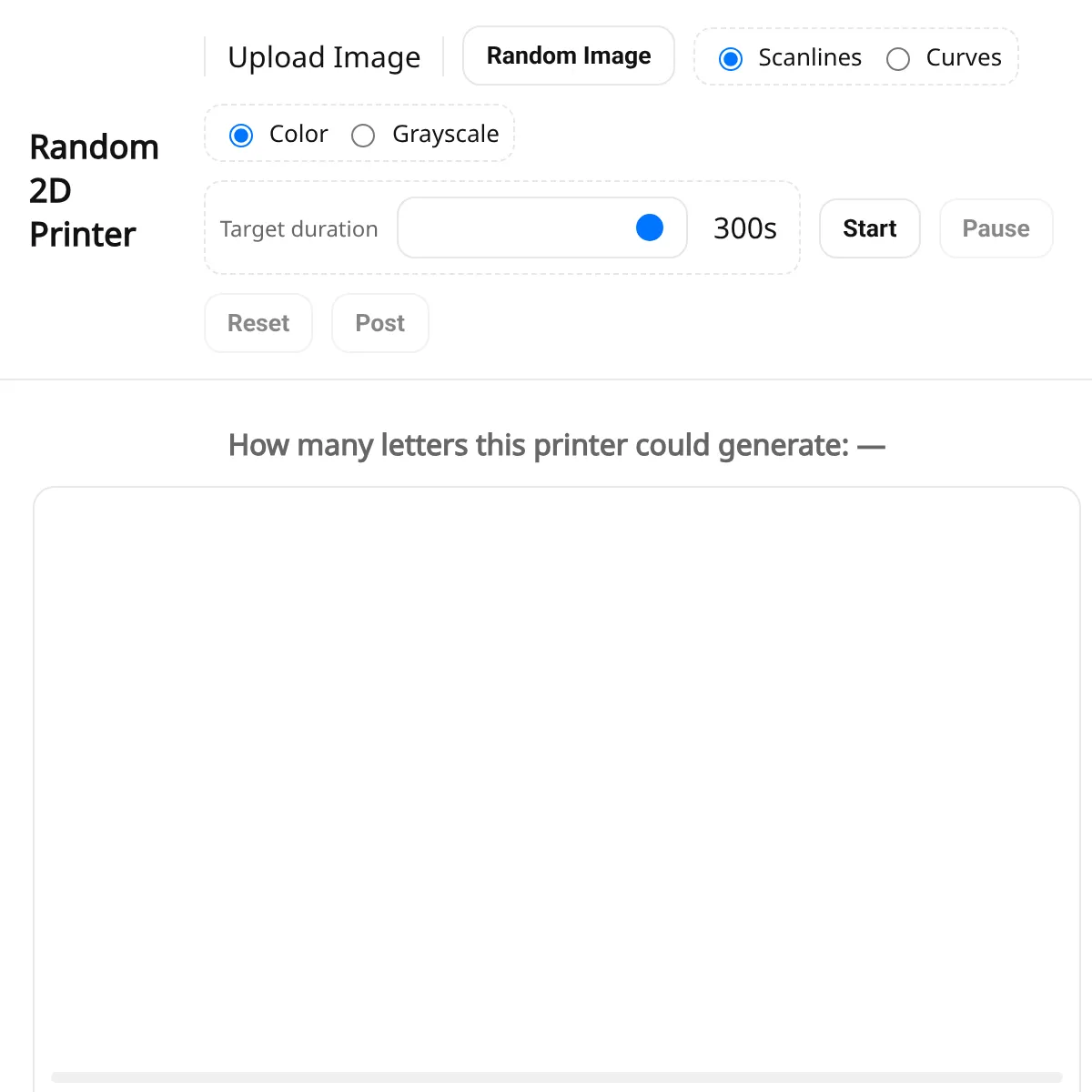
Task: Switch to Grayscale mode
Action: [363, 136]
